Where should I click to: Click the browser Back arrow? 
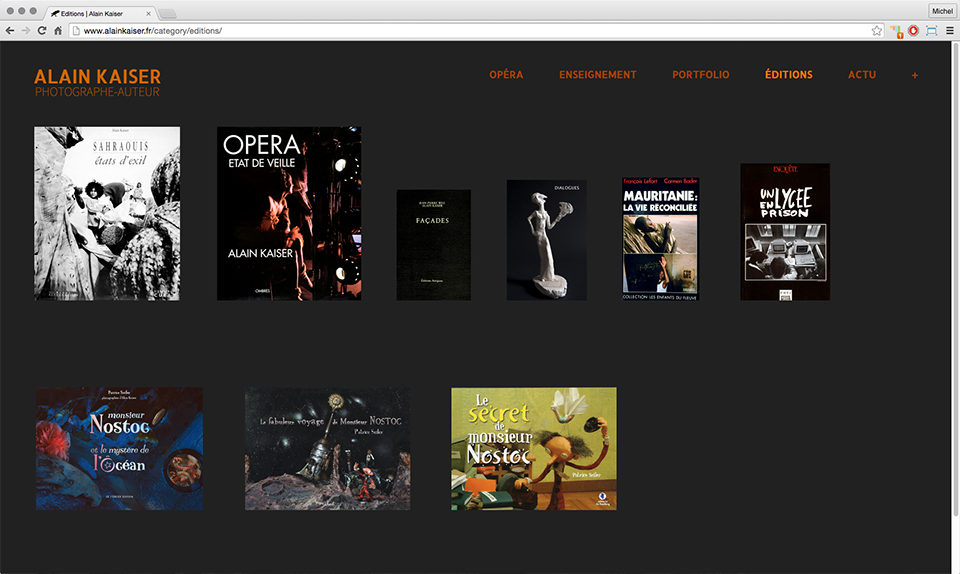10,31
